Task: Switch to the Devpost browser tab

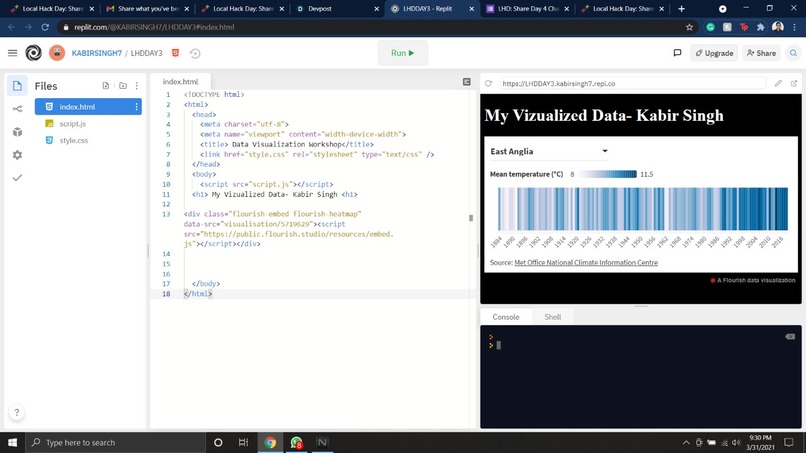Action: tap(338, 9)
